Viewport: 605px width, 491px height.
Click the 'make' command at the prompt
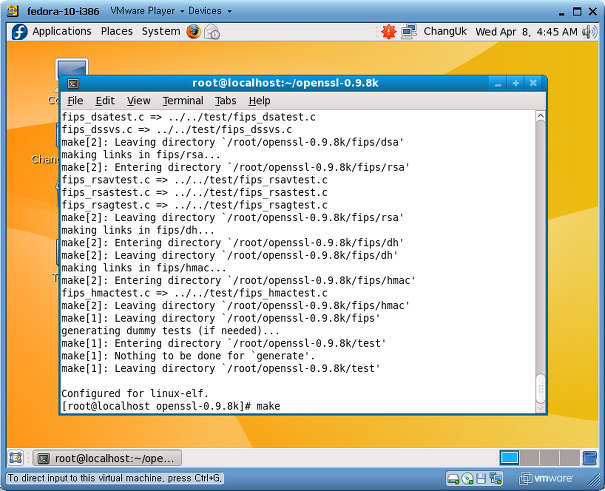click(x=268, y=406)
